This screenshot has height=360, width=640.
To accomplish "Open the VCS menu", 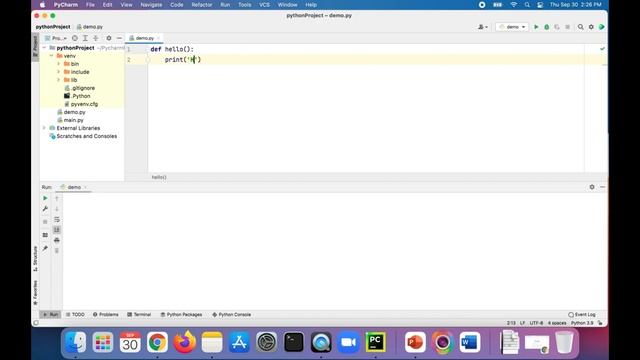I will coord(264,5).
